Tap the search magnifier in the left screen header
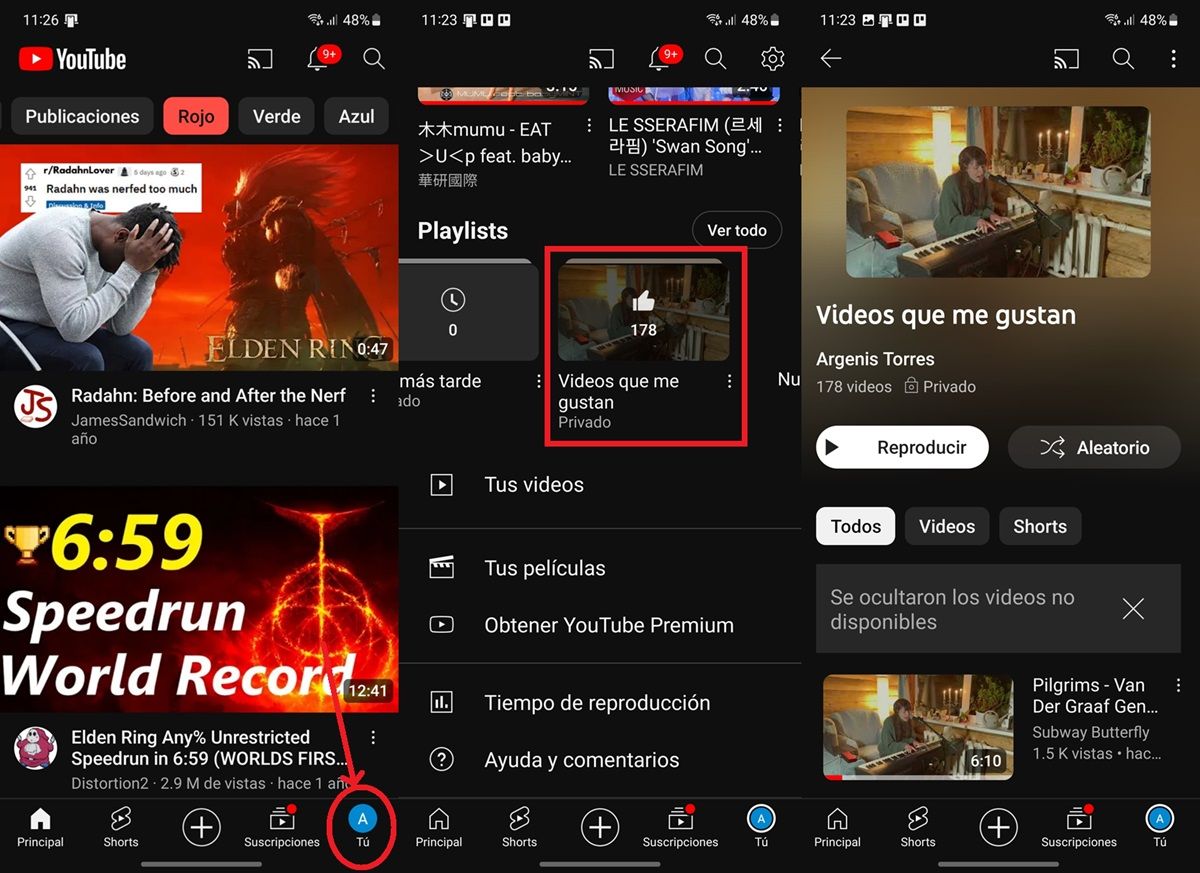Screen dimensions: 1200x873 (x=374, y=59)
